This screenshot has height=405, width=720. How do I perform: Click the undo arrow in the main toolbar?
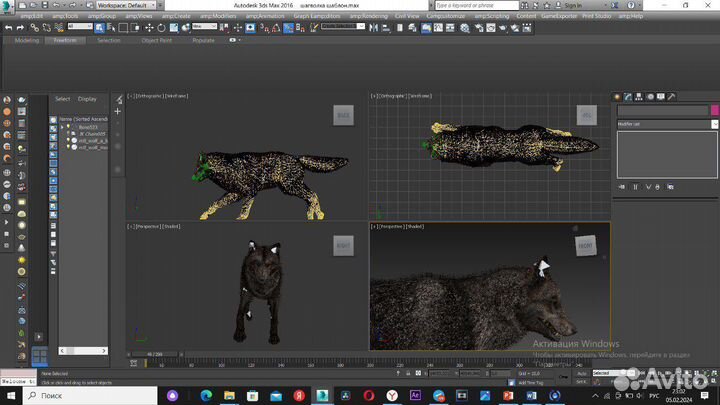tap(8, 28)
